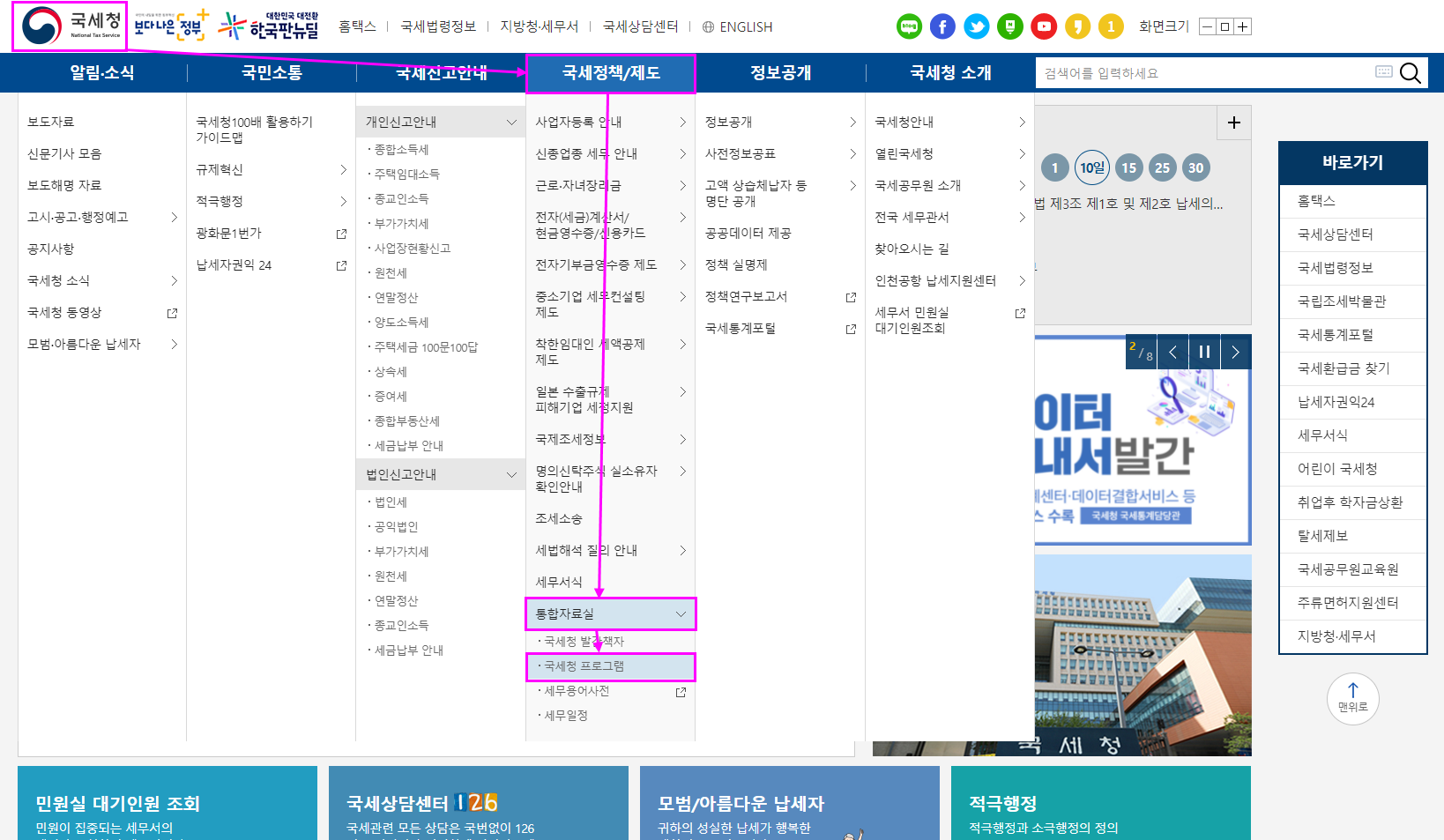Screen dimensions: 1444x840
Task: Open the statistics yearbook banner image
Action: pyautogui.click(x=1143, y=440)
